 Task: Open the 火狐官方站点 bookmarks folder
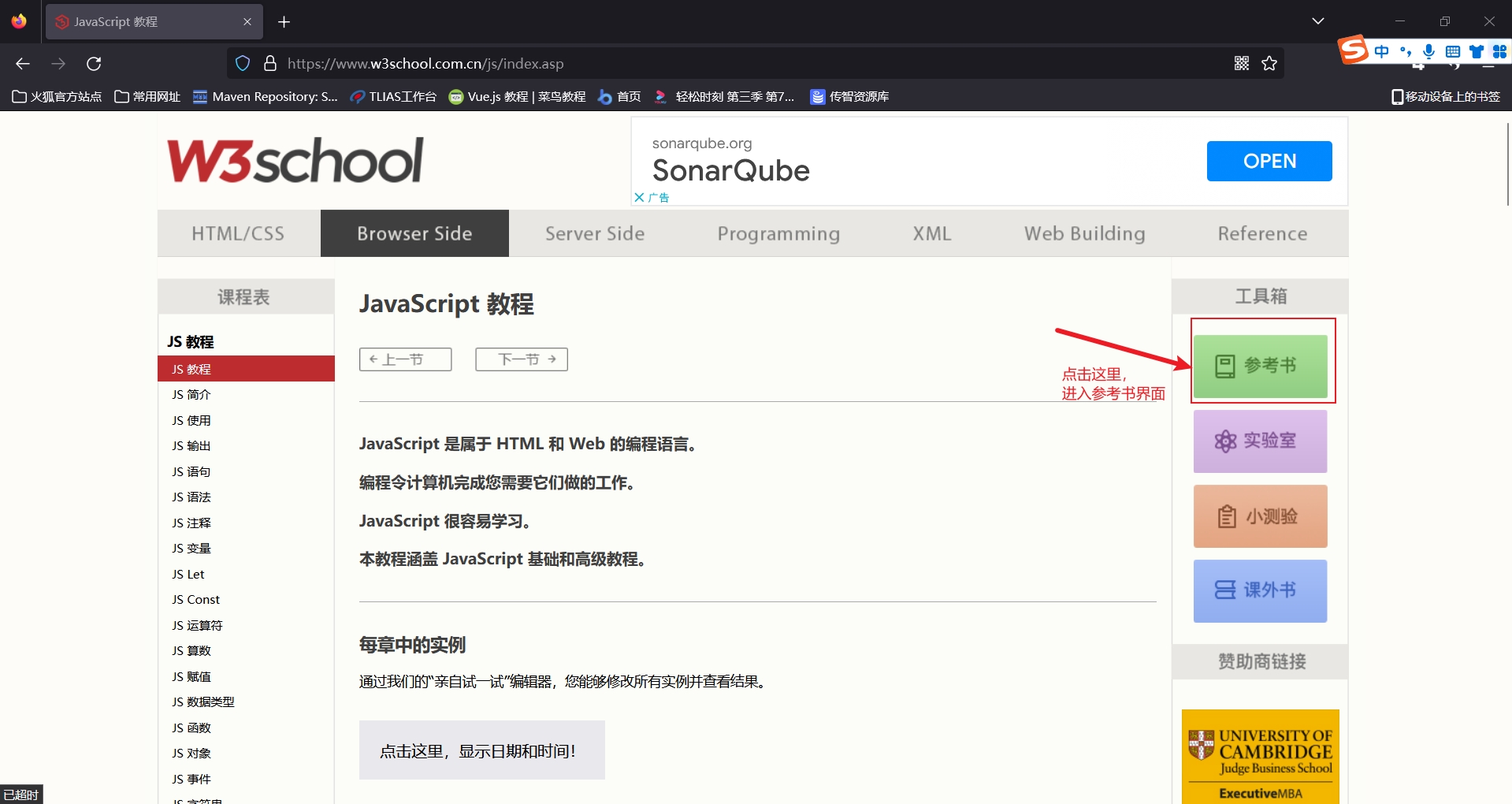point(58,97)
